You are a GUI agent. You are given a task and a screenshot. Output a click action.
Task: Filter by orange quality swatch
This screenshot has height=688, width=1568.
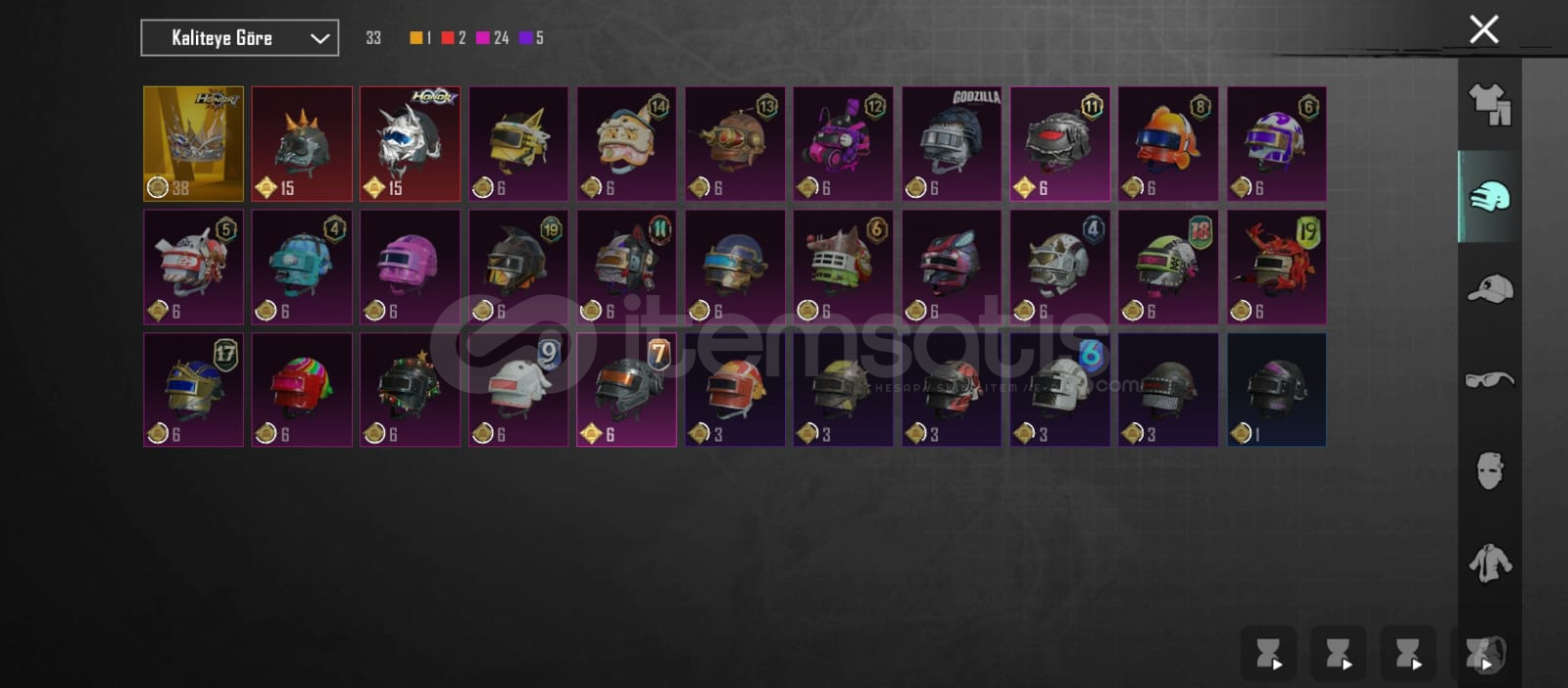coord(416,37)
